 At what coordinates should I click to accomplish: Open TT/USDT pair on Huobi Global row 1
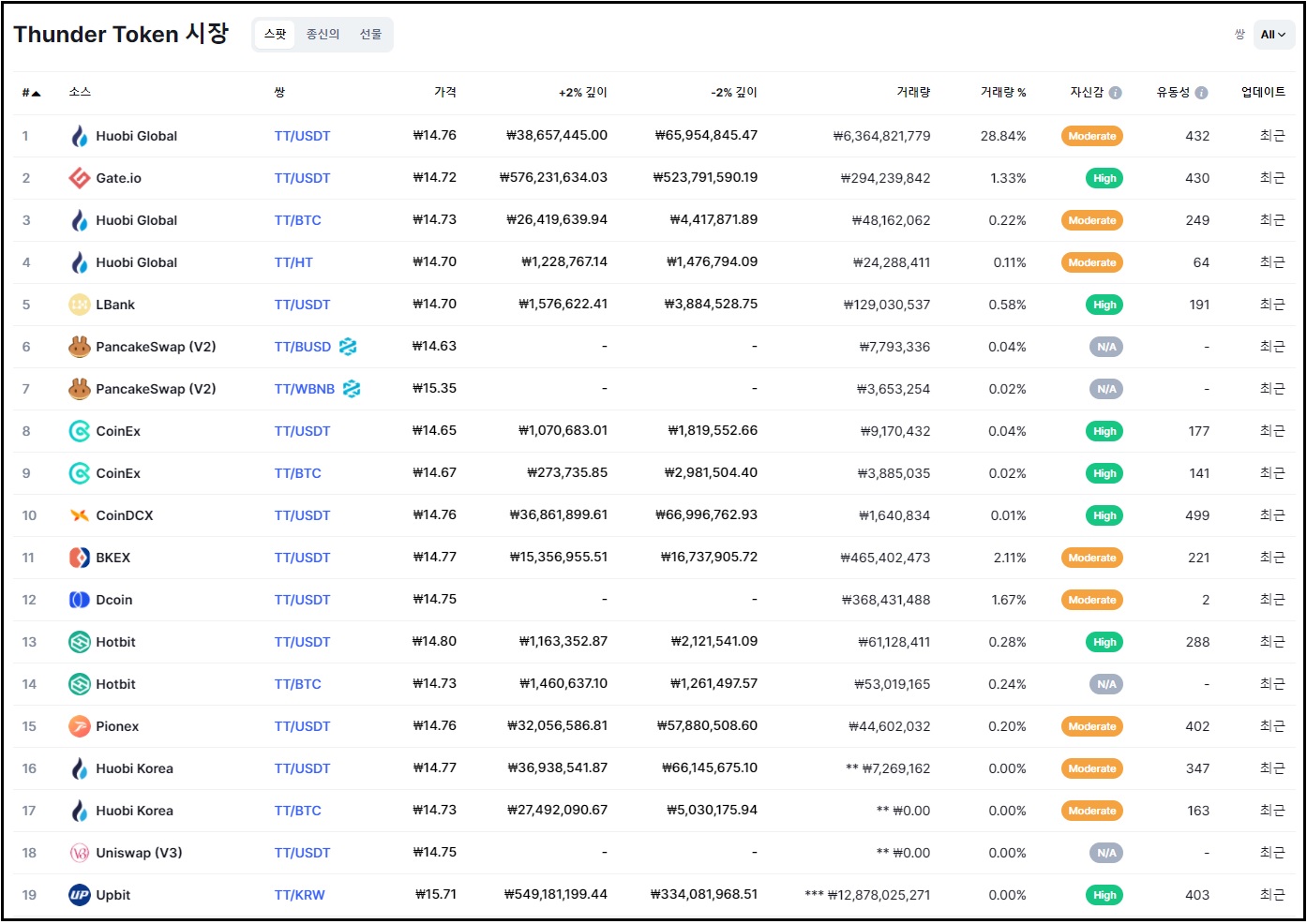pos(302,136)
